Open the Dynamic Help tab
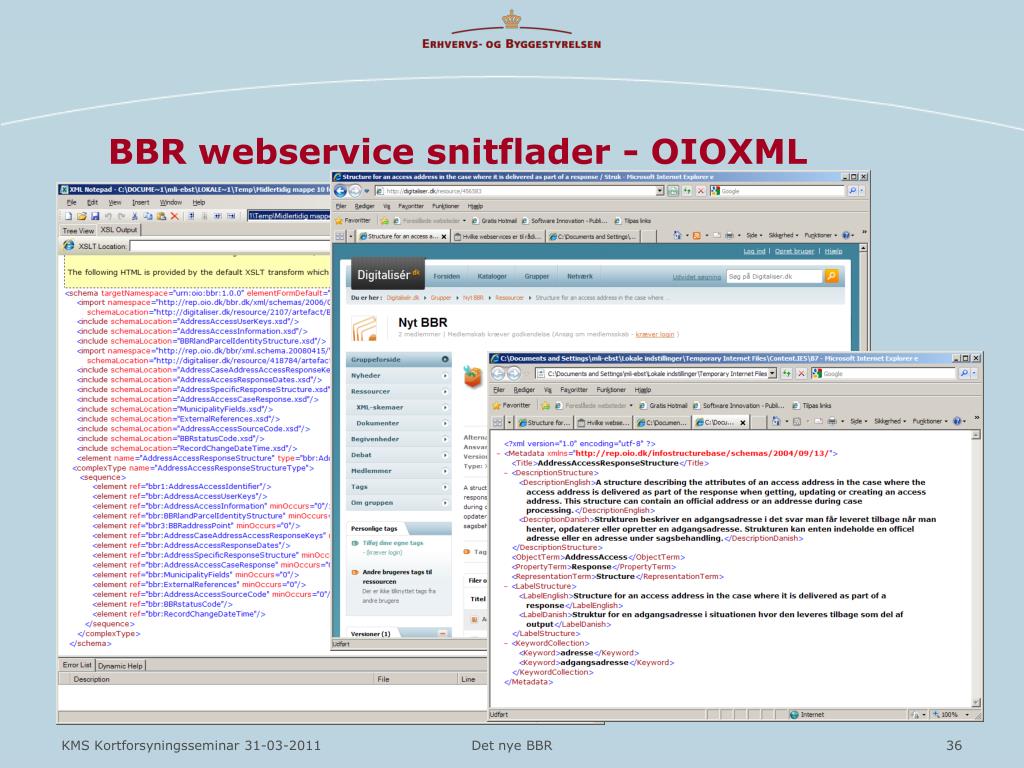The image size is (1024, 768). [120, 665]
